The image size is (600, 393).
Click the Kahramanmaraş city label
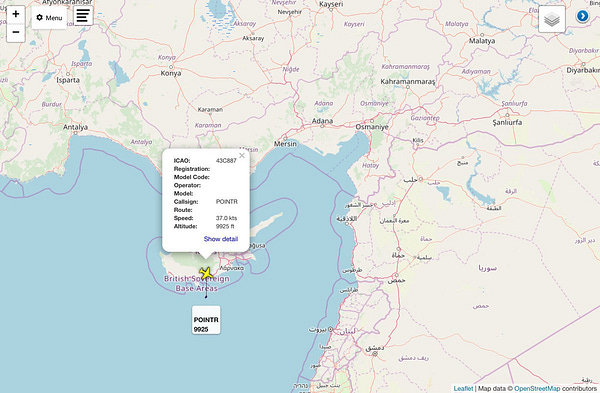[408, 82]
